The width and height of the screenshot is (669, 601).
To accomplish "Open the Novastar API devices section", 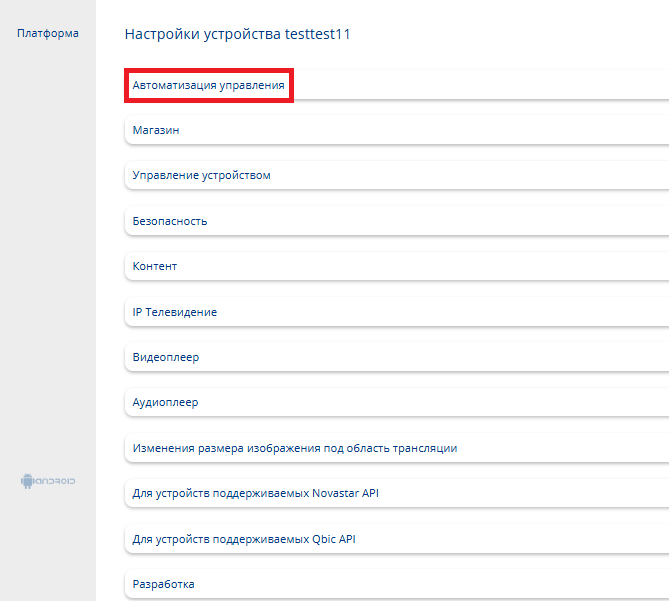I will tap(256, 493).
